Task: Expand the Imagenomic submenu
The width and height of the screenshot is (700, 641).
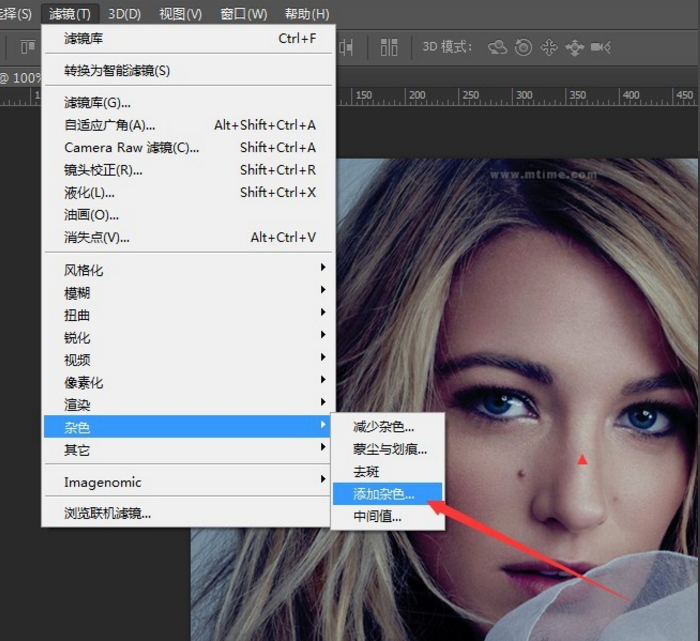Action: click(x=103, y=482)
